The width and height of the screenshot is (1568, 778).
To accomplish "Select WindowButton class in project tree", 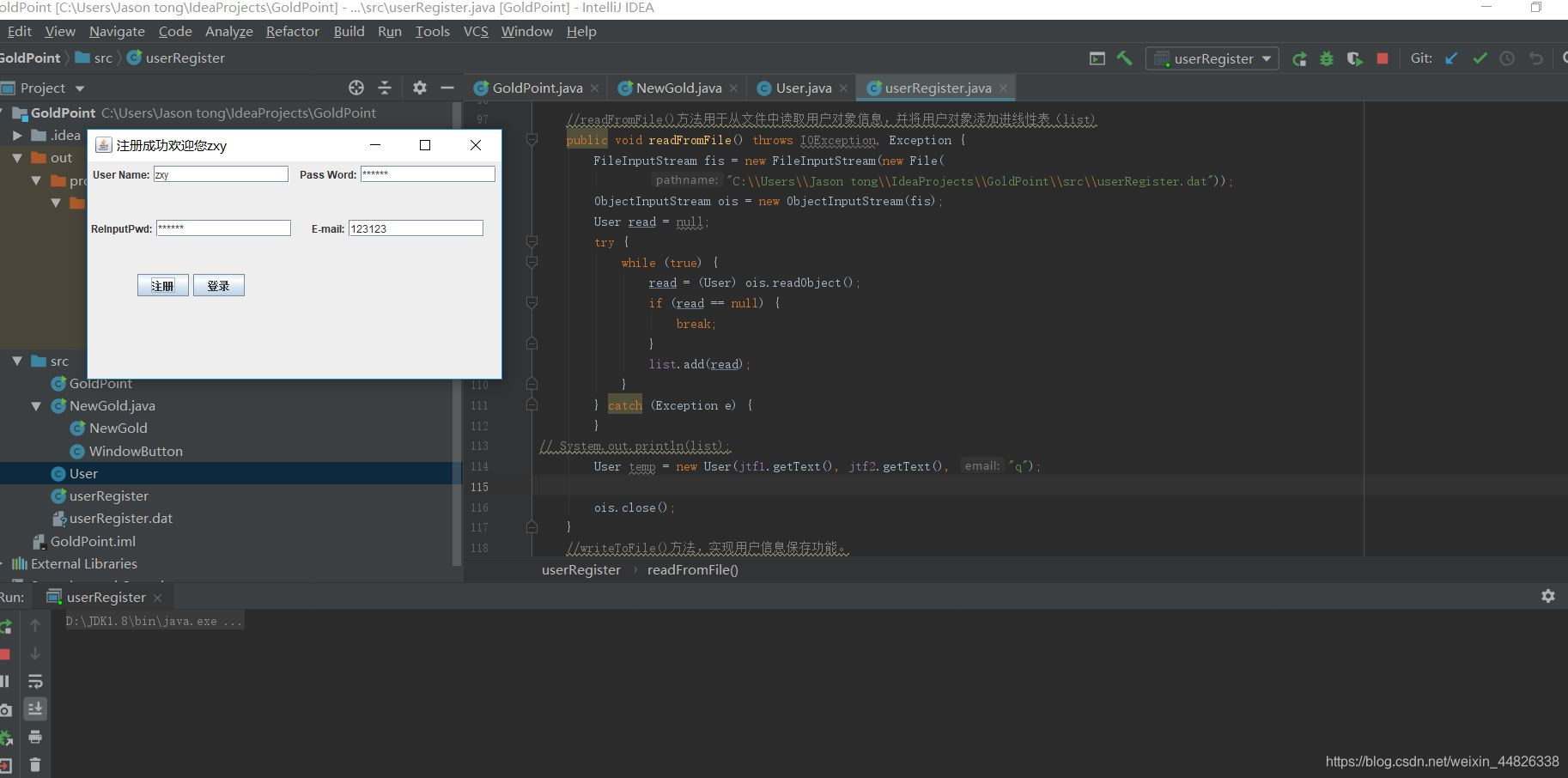I will pyautogui.click(x=136, y=451).
